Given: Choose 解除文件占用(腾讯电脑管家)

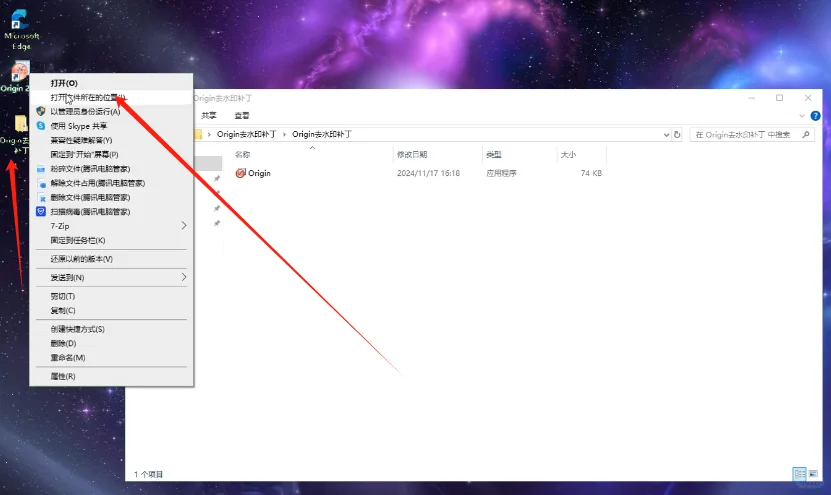Looking at the screenshot, I should (111, 183).
